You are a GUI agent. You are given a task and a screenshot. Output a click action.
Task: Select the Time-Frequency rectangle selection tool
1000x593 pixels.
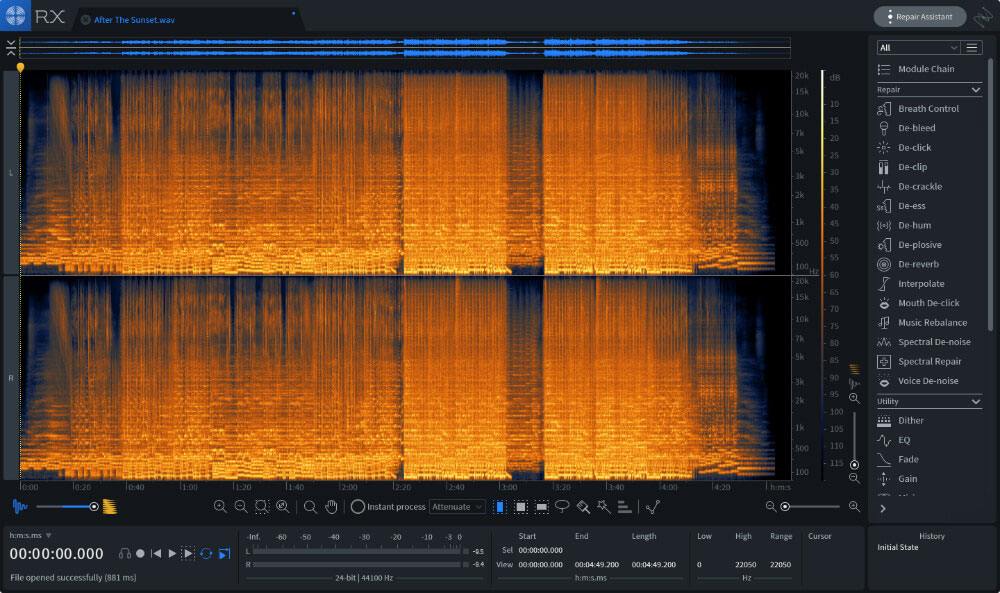(x=521, y=507)
